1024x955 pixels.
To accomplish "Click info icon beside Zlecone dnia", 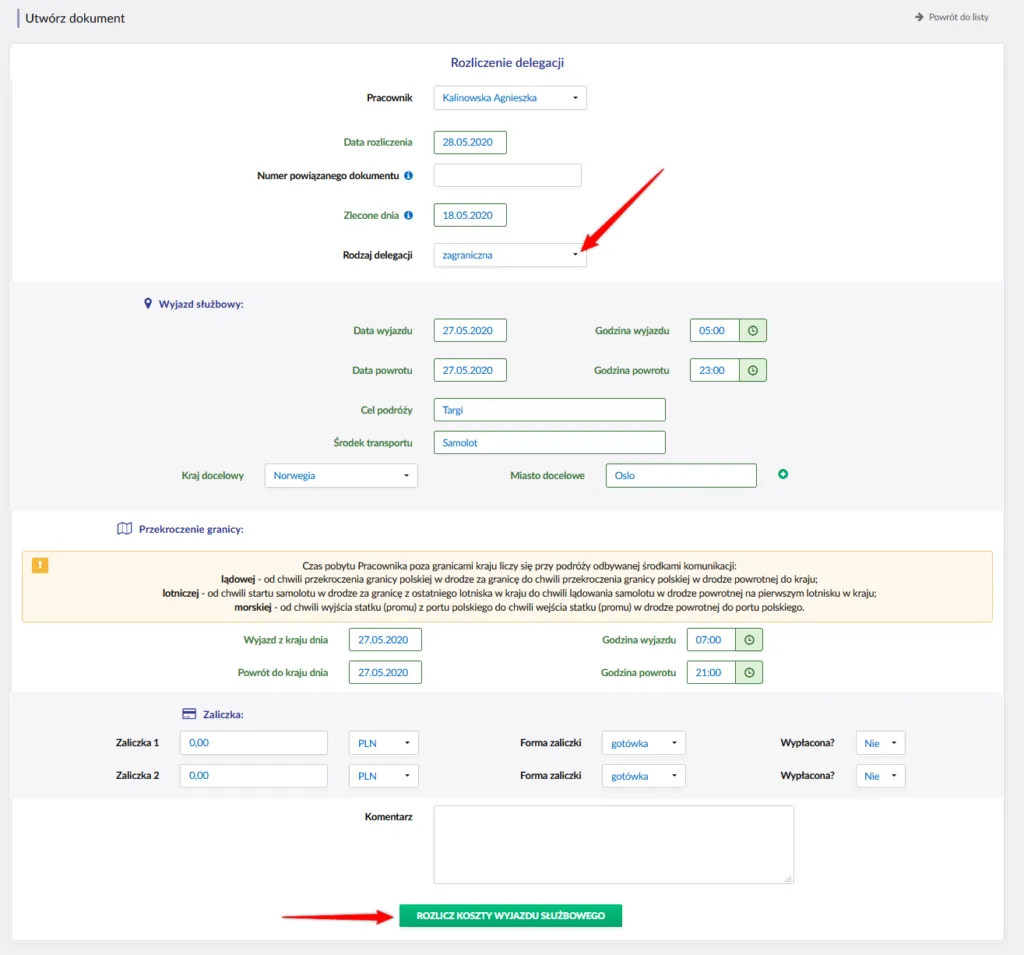I will pos(408,215).
